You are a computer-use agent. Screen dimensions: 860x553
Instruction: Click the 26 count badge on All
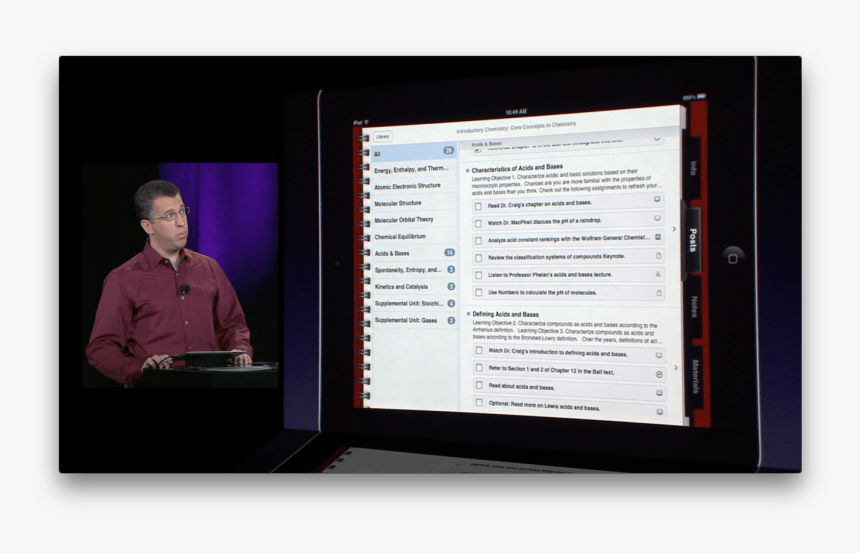click(x=449, y=150)
